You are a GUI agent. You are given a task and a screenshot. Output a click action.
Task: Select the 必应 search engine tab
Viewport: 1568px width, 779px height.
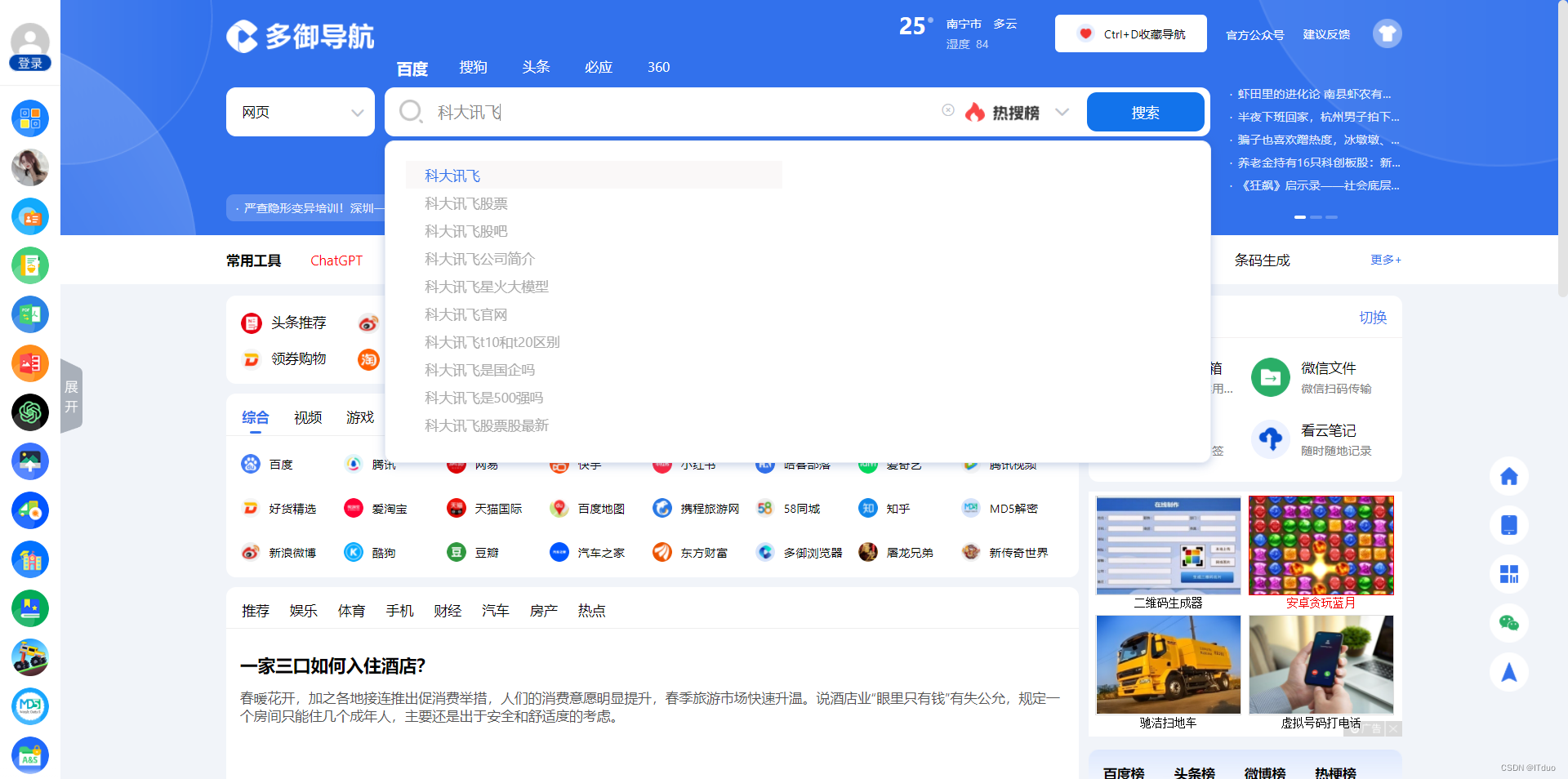pyautogui.click(x=599, y=67)
